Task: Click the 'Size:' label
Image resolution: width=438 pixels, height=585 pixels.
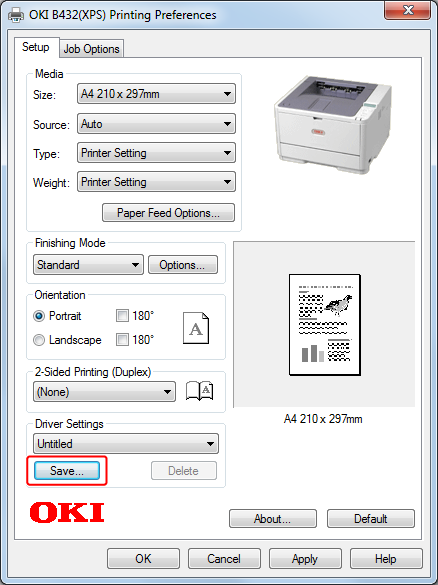Action: [x=44, y=95]
